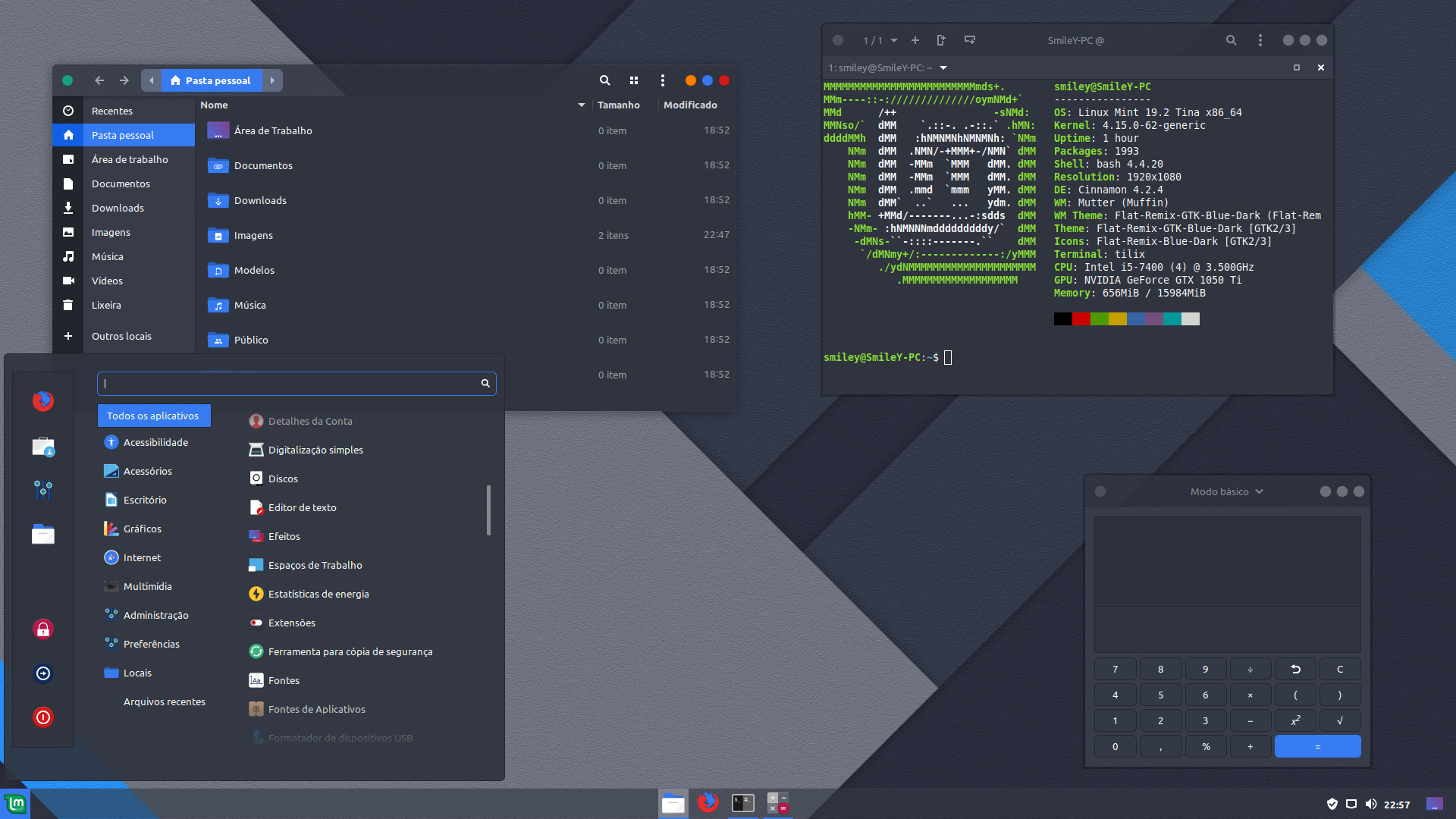The width and height of the screenshot is (1456, 819).
Task: Click the lock screen icon in the menu
Action: tap(43, 629)
